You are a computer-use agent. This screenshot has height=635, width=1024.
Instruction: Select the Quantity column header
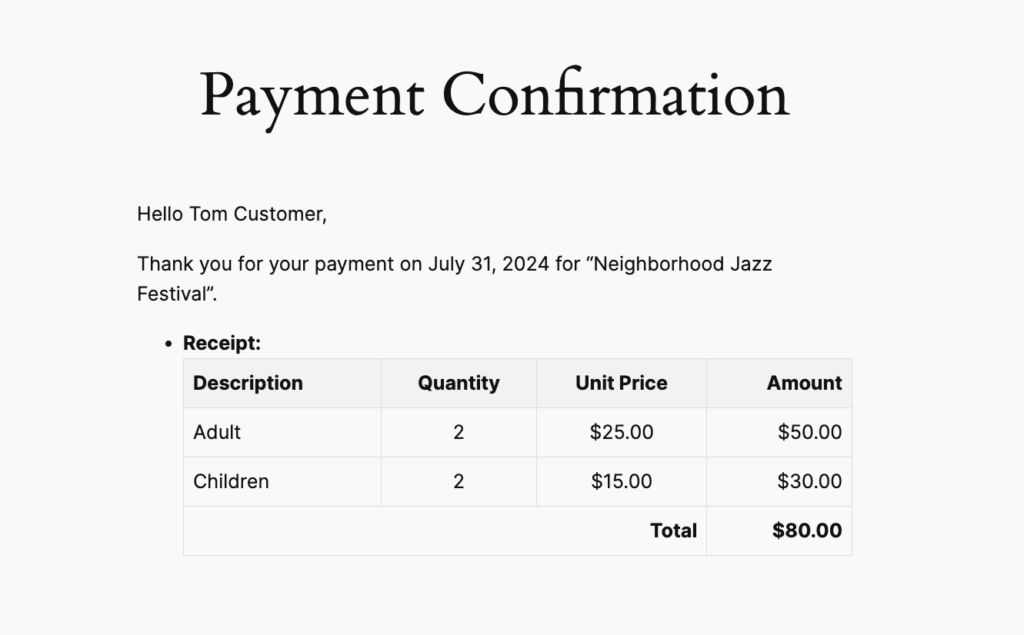point(458,383)
